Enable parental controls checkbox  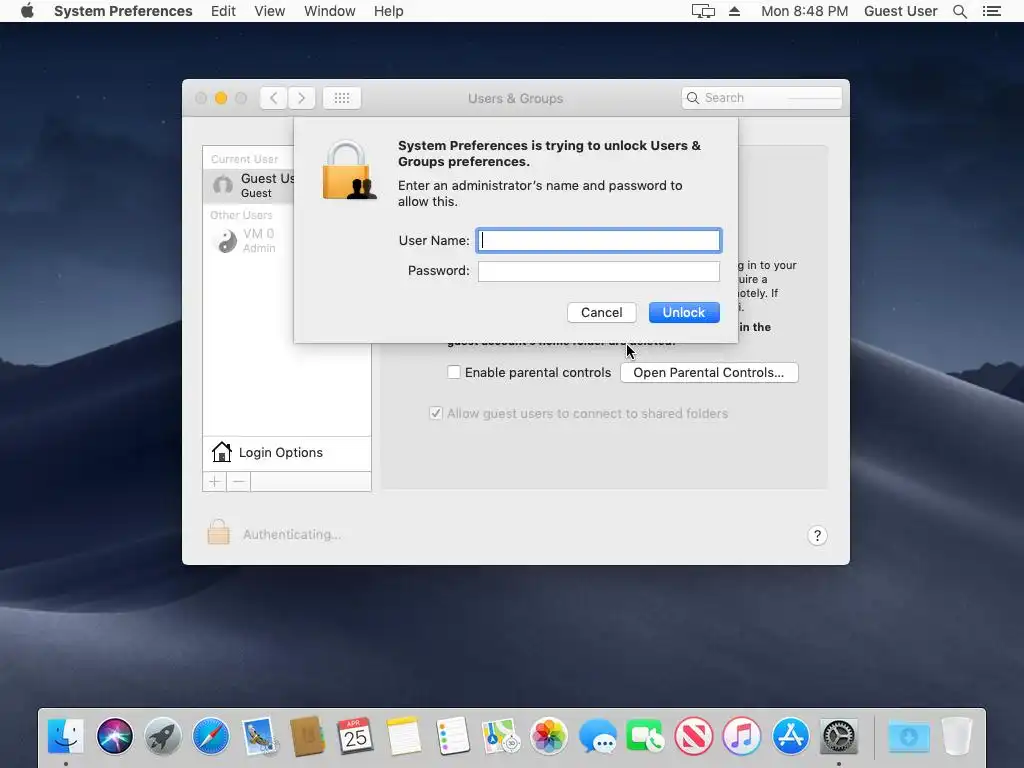(454, 372)
